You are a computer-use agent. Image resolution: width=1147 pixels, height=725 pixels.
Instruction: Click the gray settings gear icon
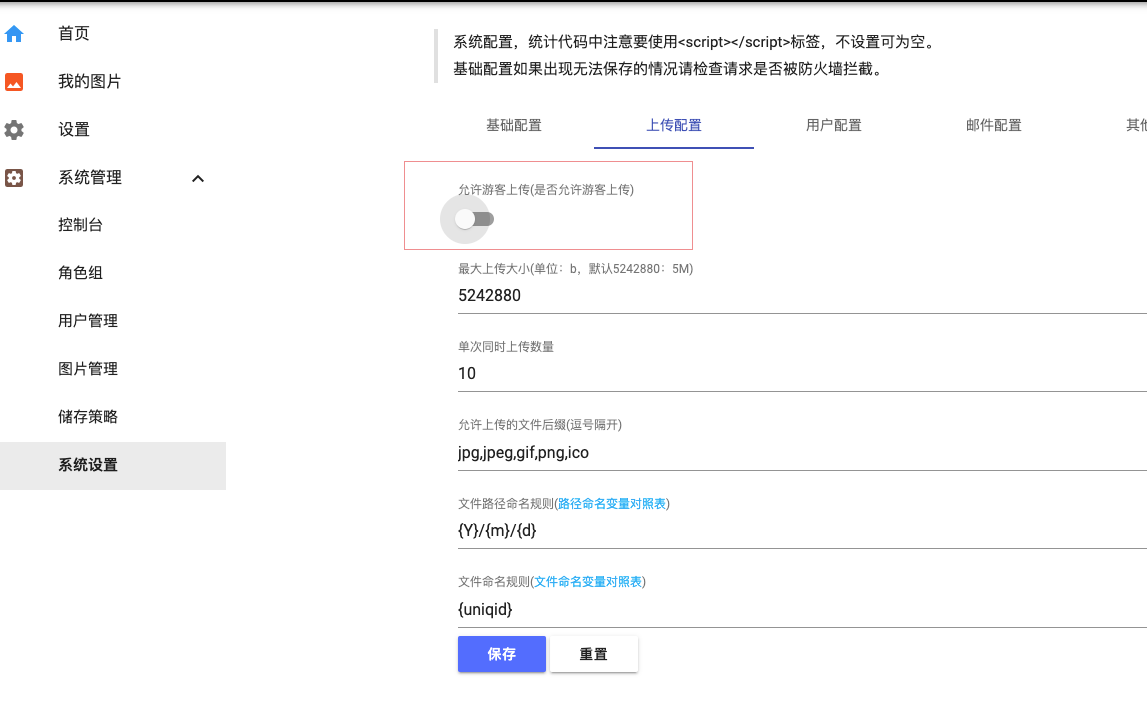tap(14, 130)
